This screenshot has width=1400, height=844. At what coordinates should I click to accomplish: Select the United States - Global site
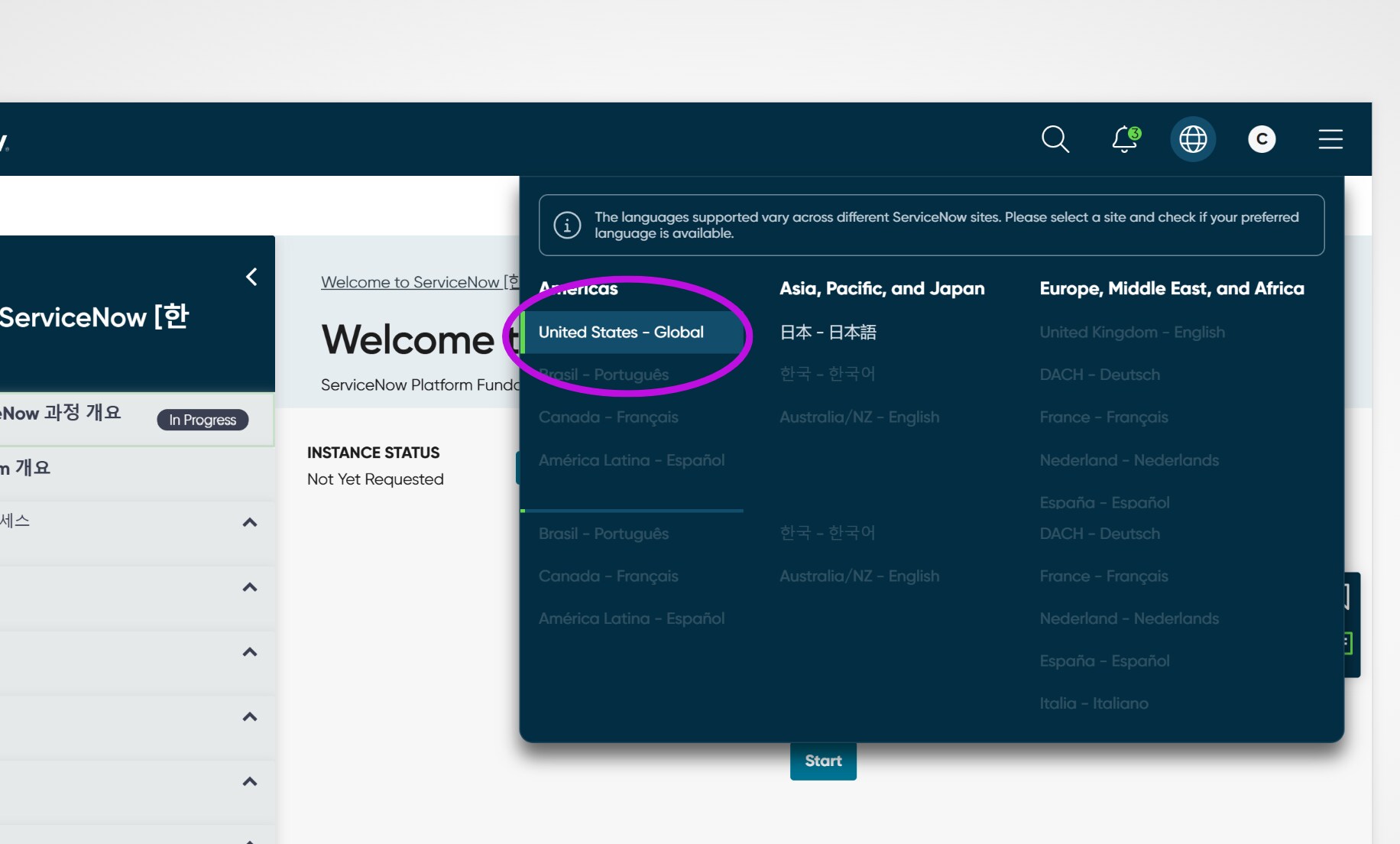[621, 332]
